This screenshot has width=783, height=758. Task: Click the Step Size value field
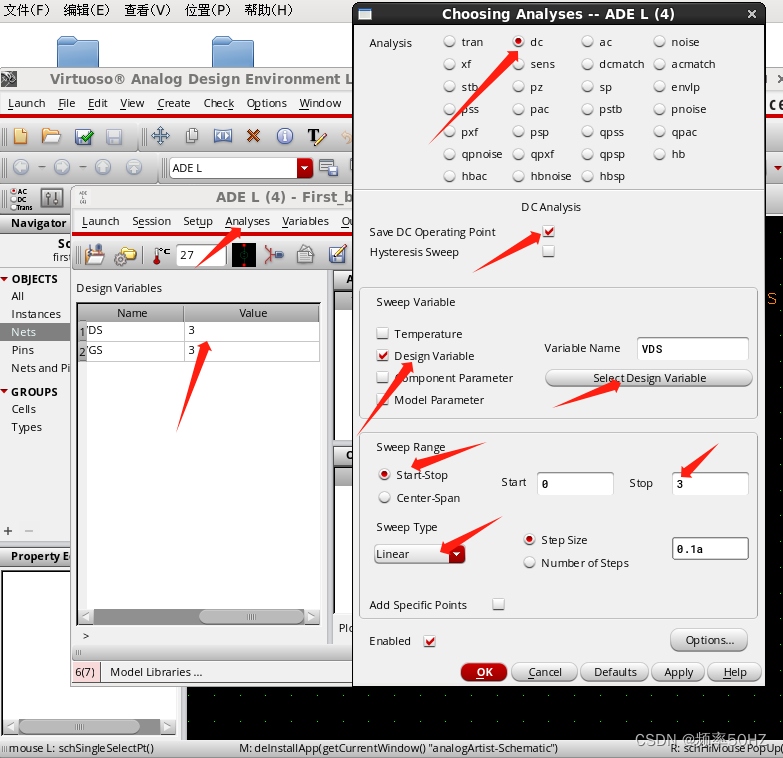pyautogui.click(x=710, y=549)
